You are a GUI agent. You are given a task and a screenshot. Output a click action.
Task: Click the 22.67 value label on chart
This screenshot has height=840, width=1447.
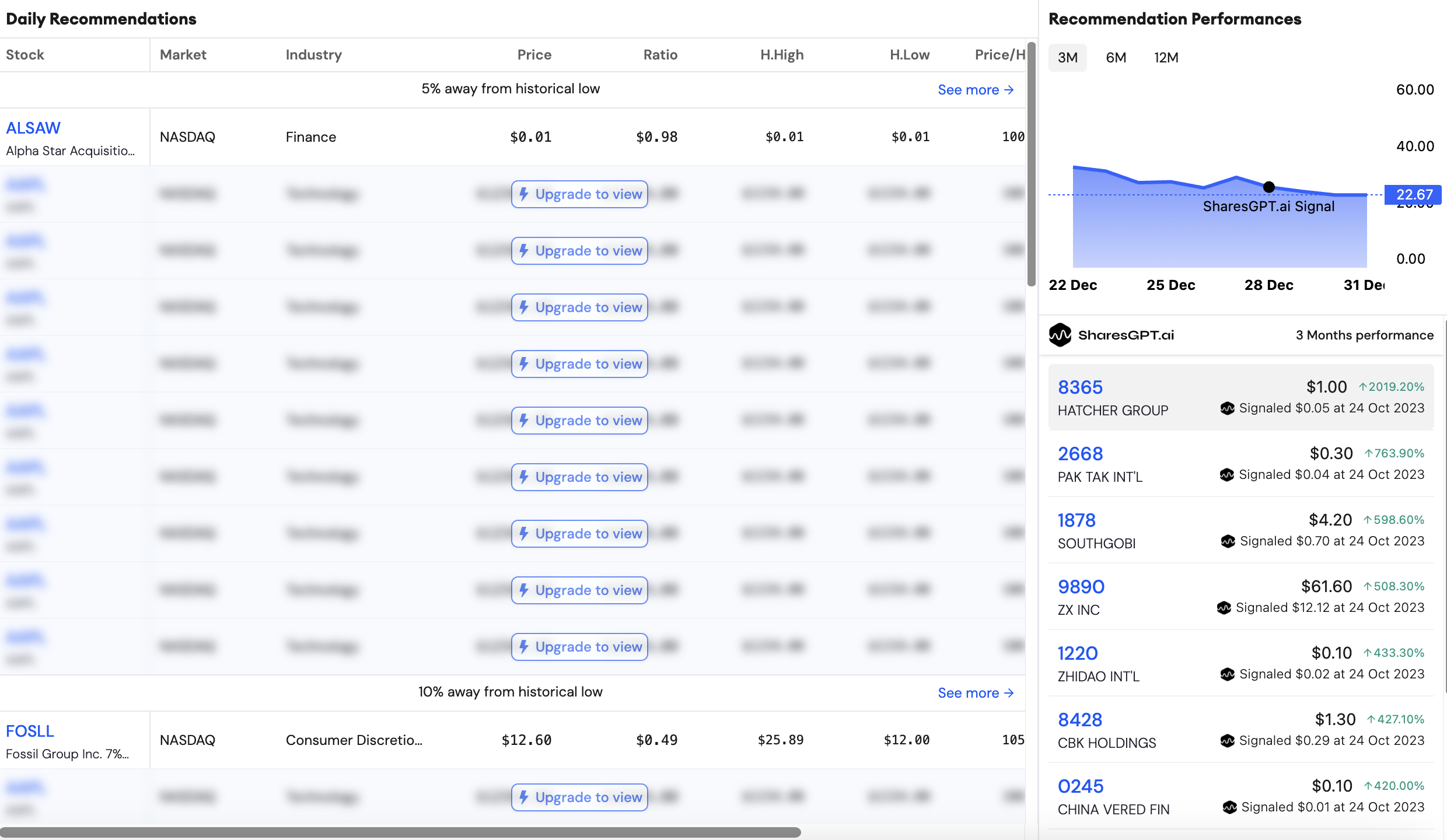[x=1414, y=194]
